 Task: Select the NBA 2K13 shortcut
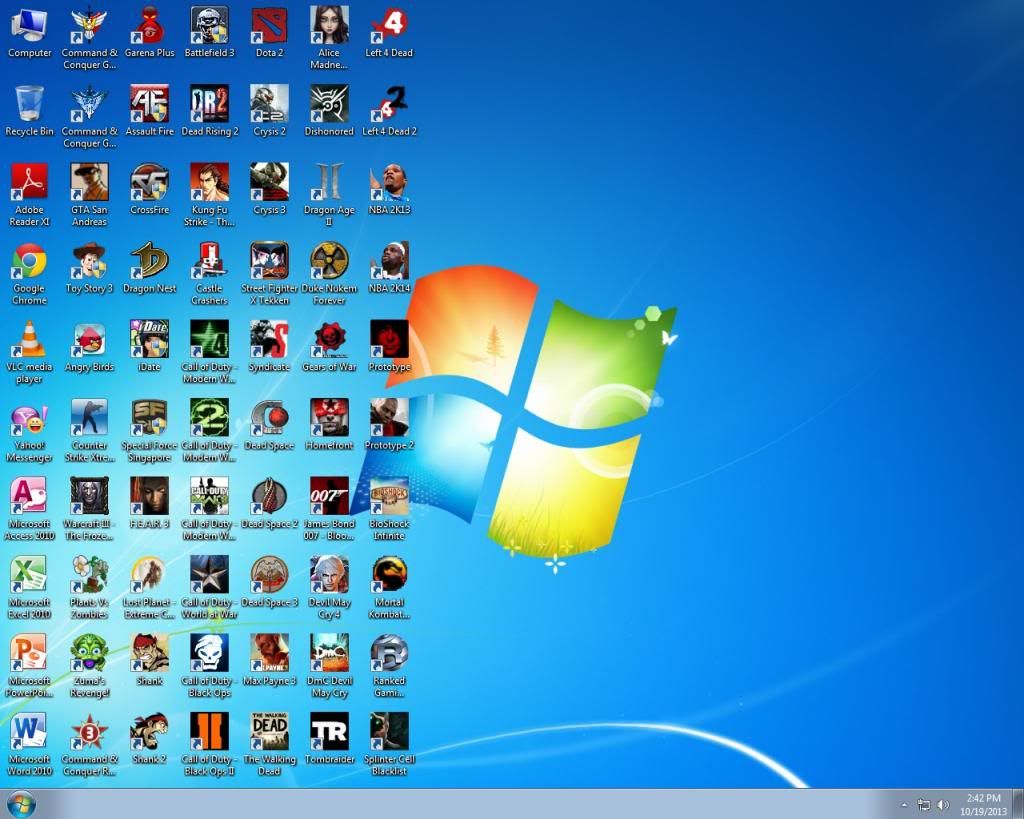389,189
